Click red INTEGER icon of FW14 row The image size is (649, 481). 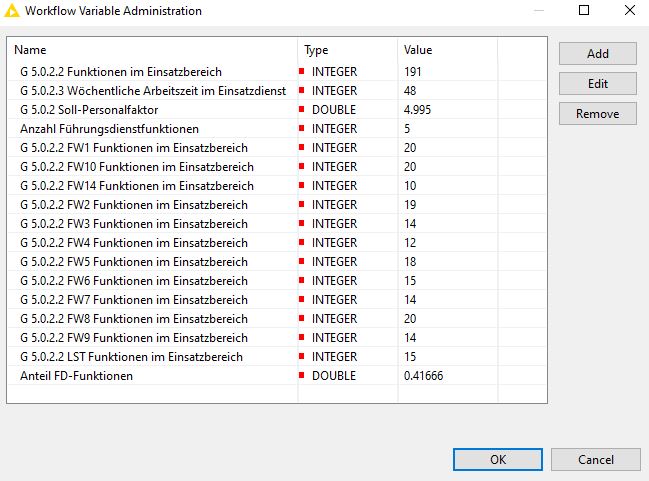(301, 185)
